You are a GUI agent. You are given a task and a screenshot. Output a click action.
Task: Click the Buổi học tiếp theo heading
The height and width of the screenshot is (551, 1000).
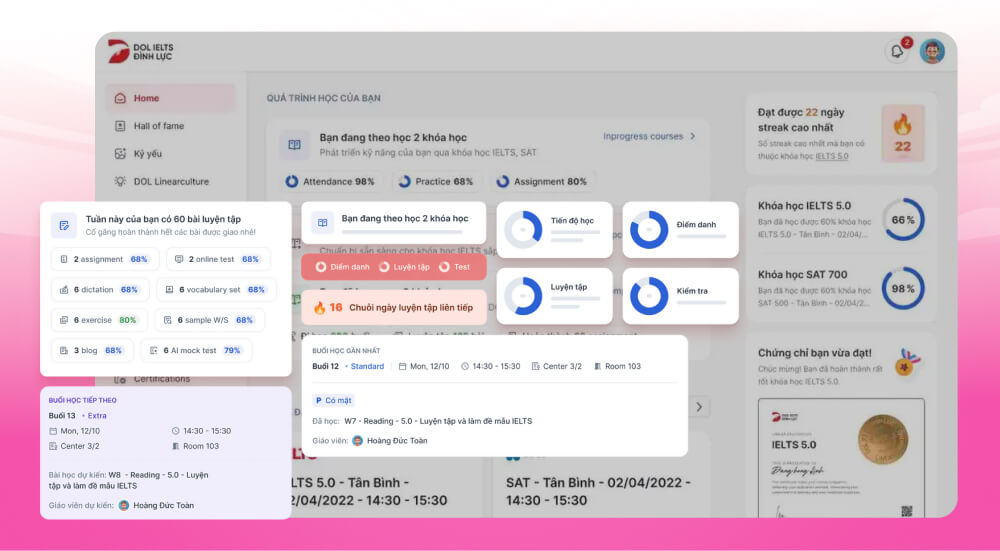(x=83, y=400)
